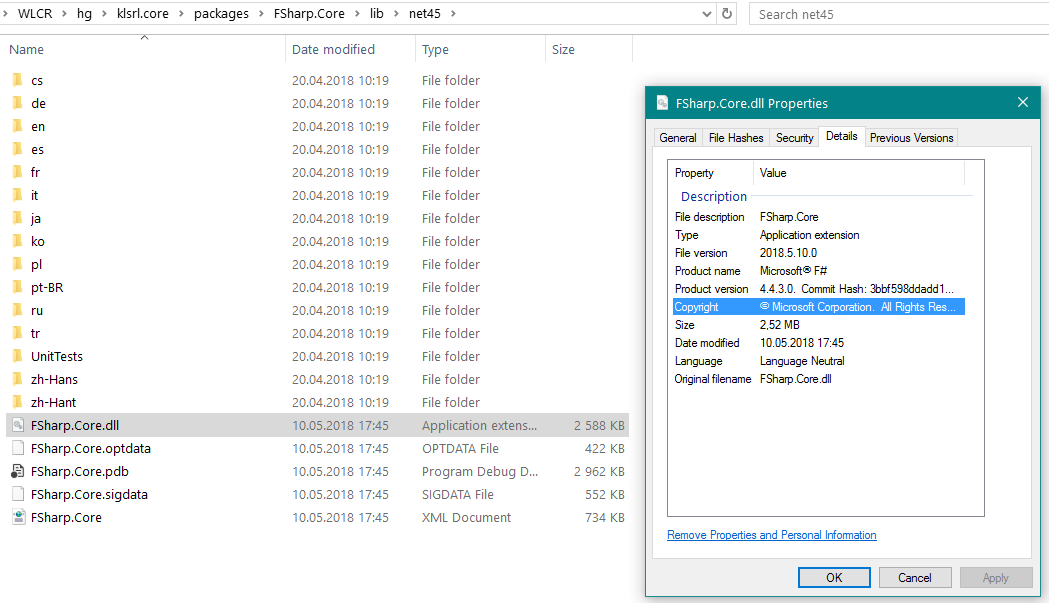Click the fr folder icon
The height and width of the screenshot is (603, 1049).
[18, 172]
